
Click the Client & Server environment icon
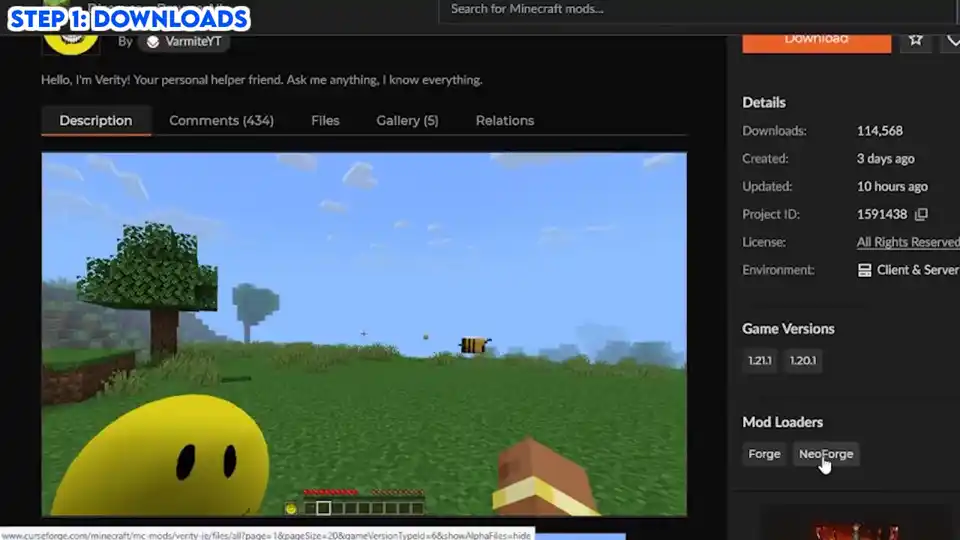tap(864, 270)
